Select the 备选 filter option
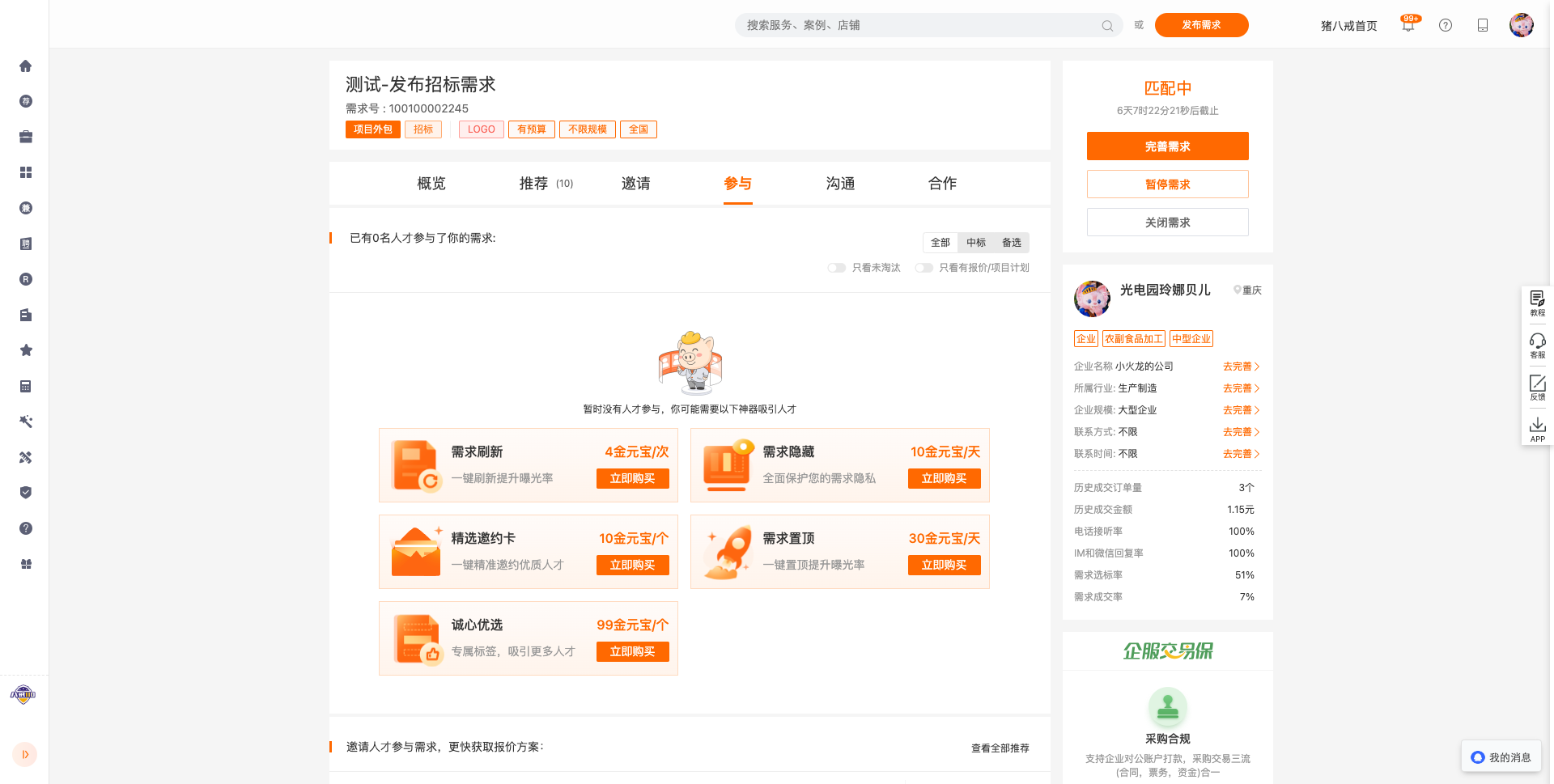 click(1012, 243)
